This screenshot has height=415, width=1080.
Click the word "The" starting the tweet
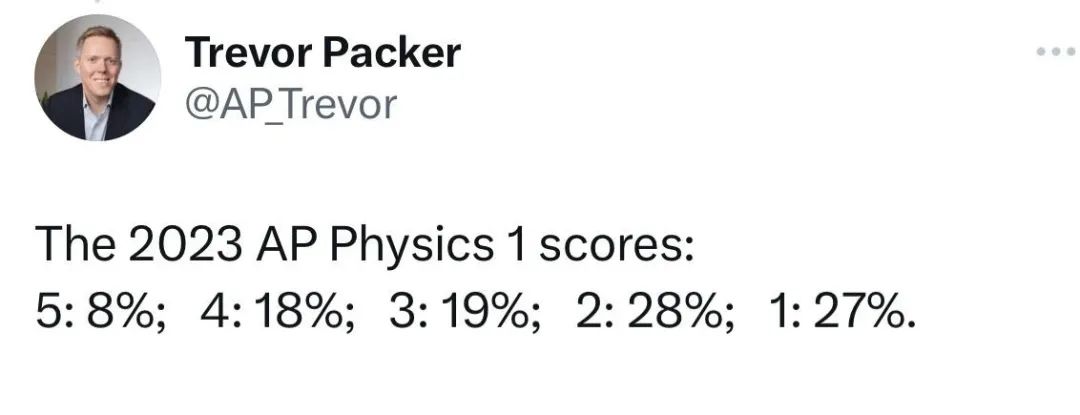point(76,244)
